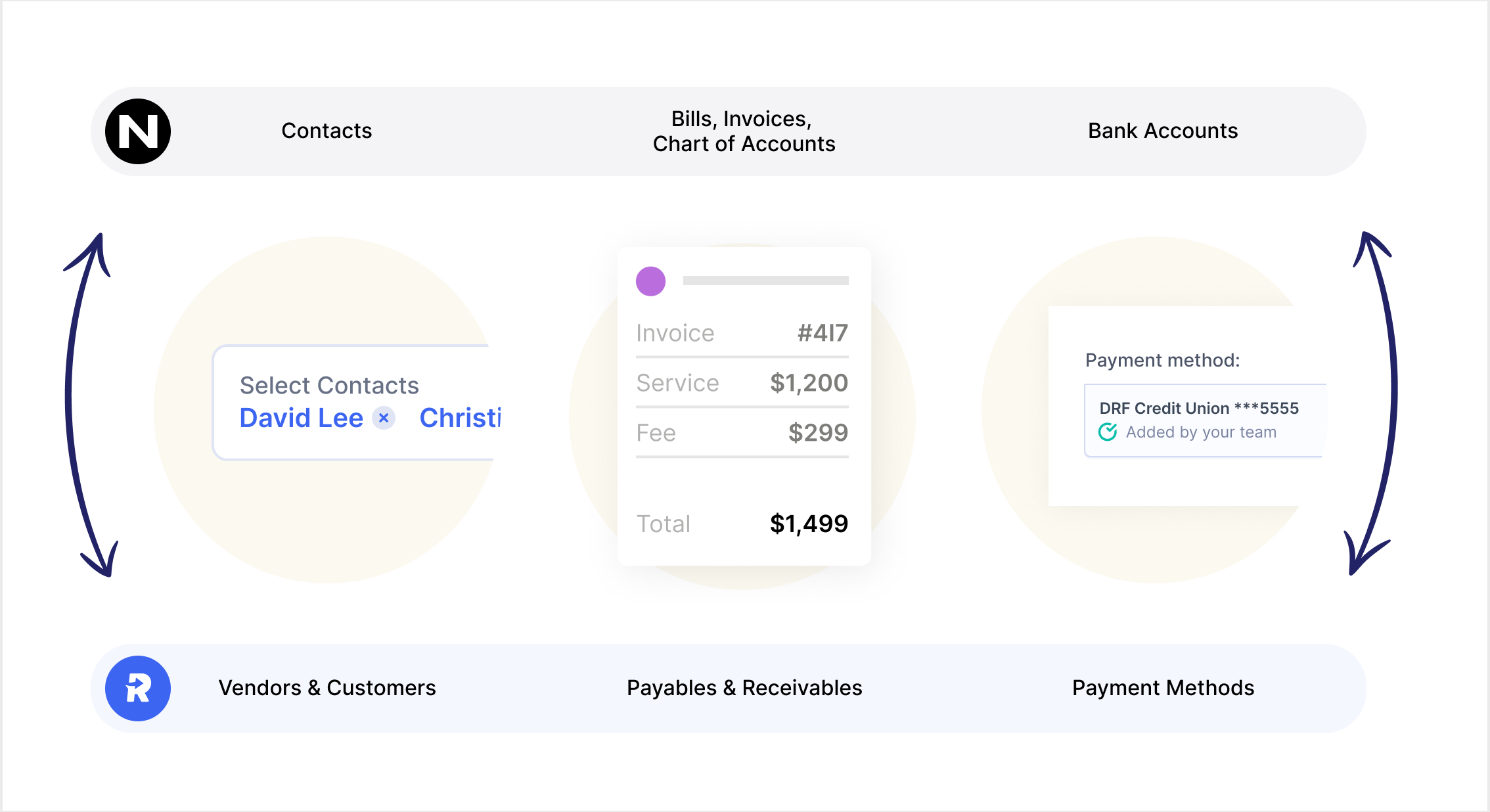1490x812 pixels.
Task: Click the blue Routable R logo
Action: [x=138, y=688]
